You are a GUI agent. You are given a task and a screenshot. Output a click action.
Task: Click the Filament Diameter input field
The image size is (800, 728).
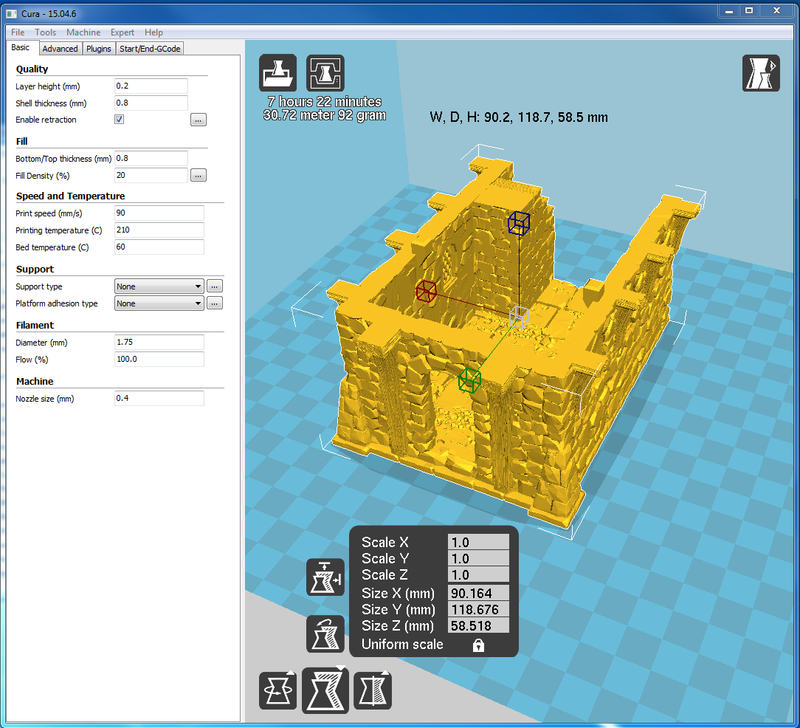(159, 342)
